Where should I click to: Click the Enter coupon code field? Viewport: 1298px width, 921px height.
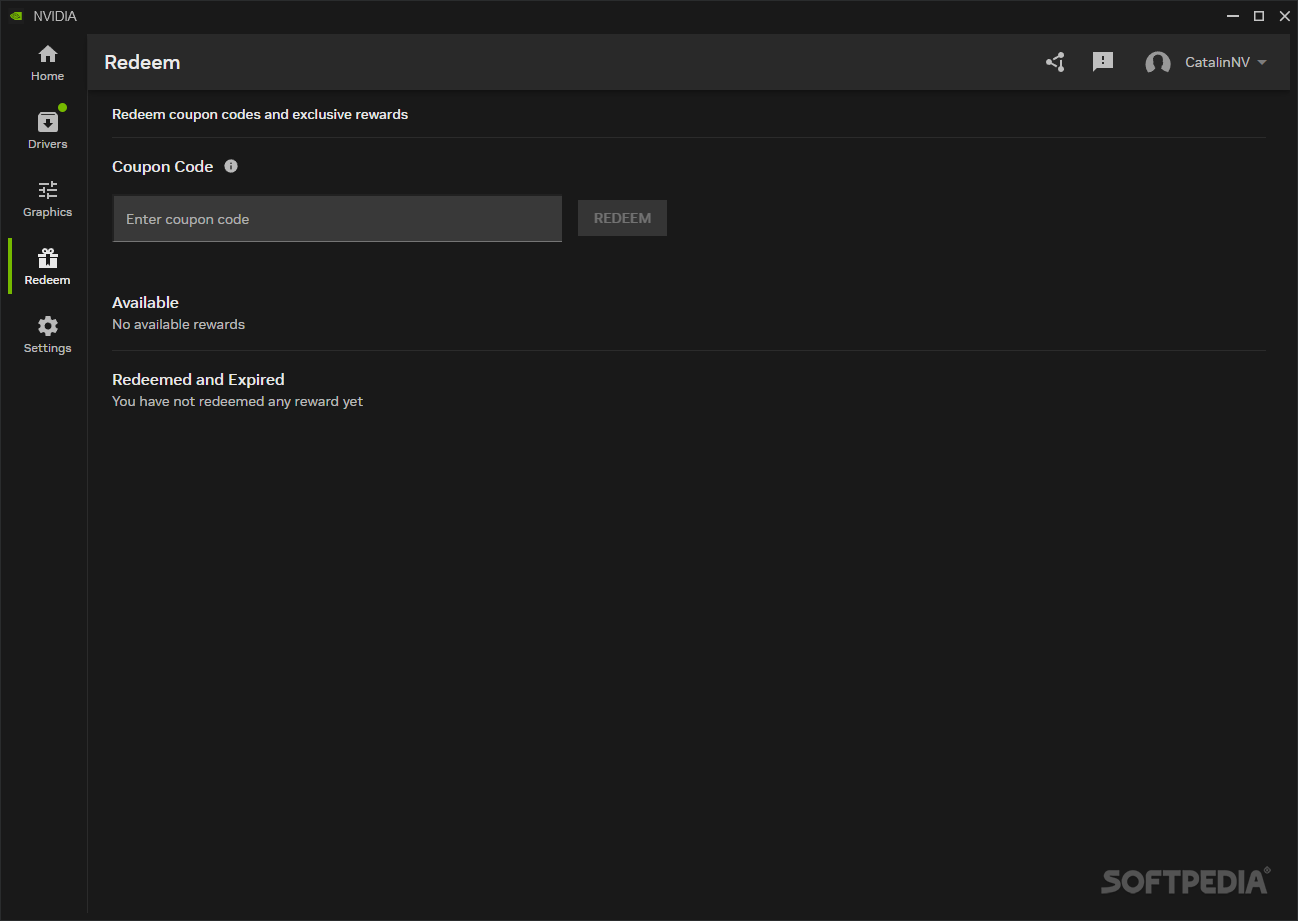point(337,219)
